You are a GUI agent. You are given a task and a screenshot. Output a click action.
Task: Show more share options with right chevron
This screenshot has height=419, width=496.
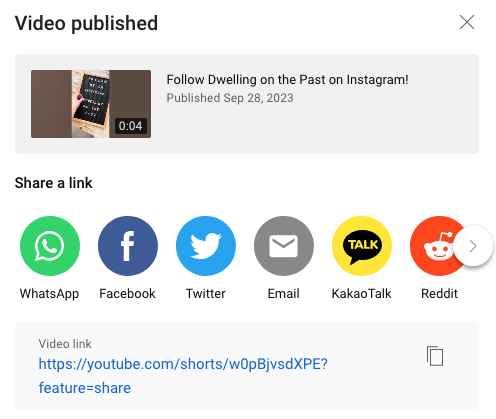coord(473,246)
